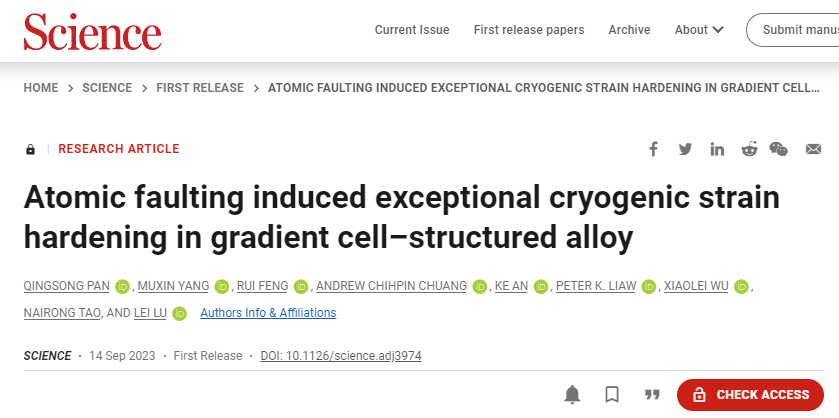This screenshot has width=839, height=418.
Task: Email this article via envelope icon
Action: [813, 149]
